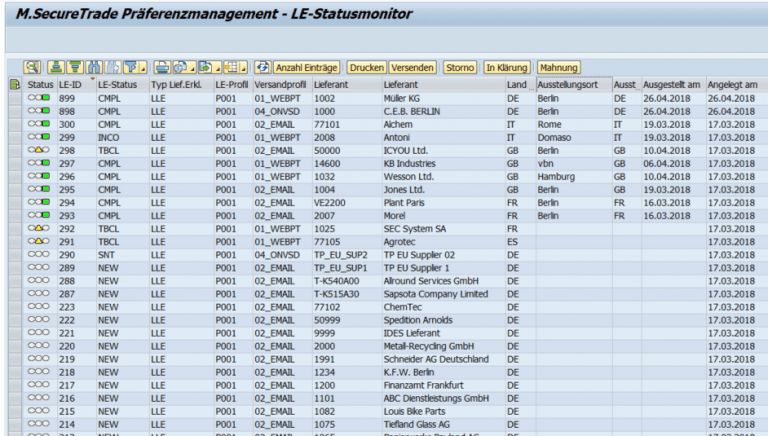Click the set filter funnel icon
The height and width of the screenshot is (436, 768).
(129, 67)
